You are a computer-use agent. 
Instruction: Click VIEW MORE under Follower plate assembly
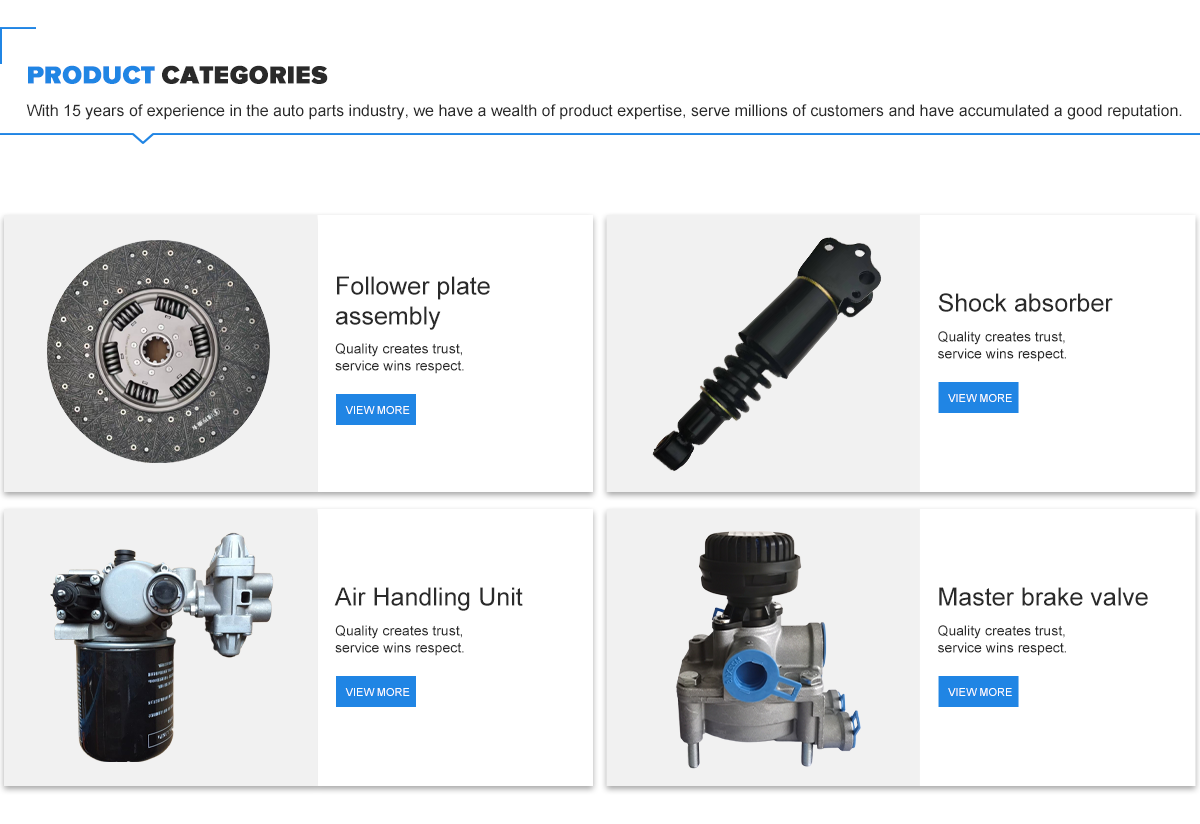(376, 410)
